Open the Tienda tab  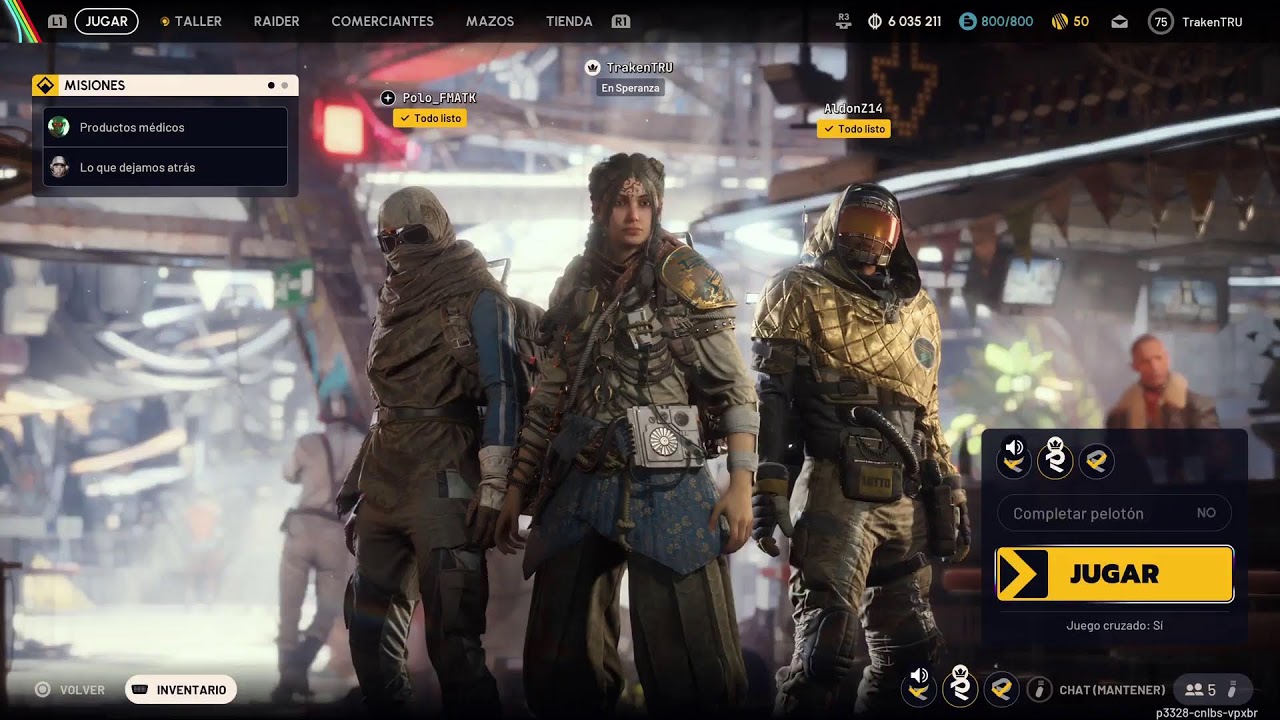click(569, 21)
